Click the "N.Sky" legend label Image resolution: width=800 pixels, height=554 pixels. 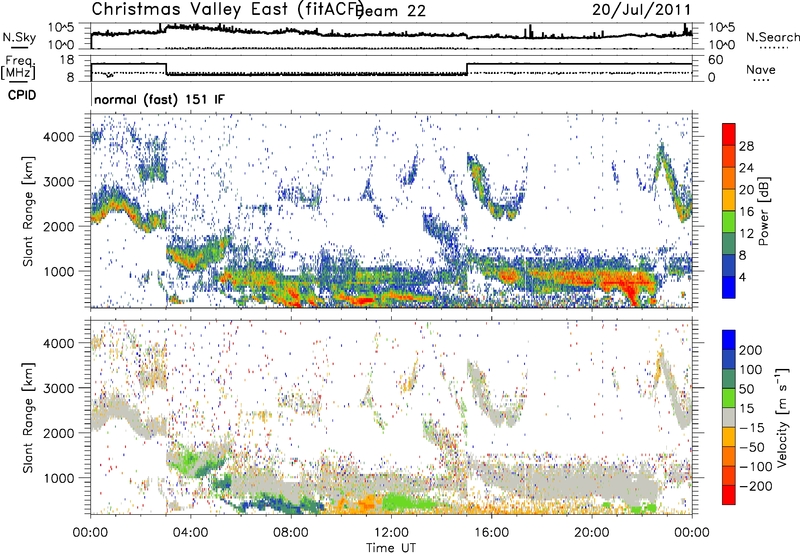19,37
